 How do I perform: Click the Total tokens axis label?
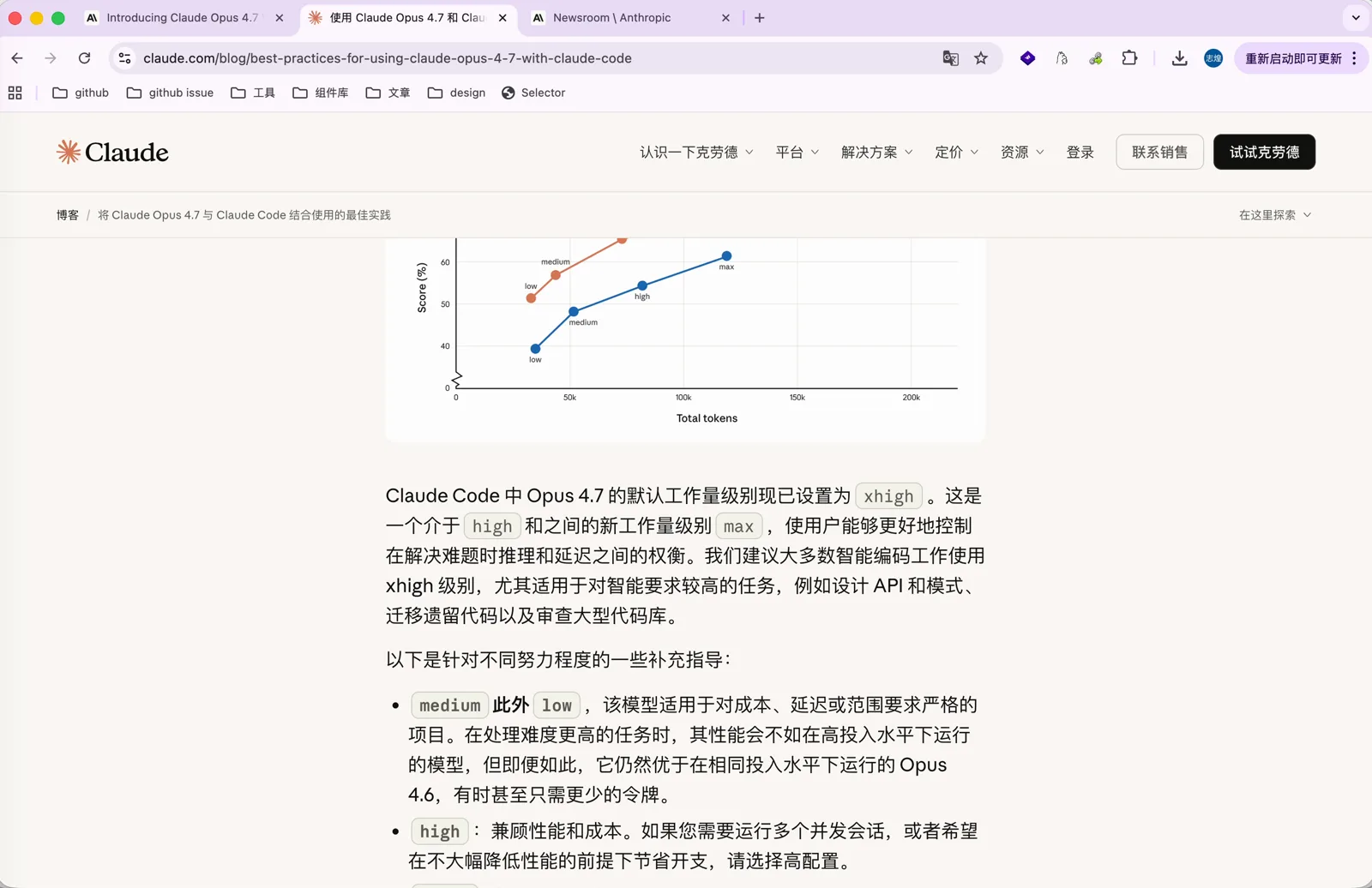(707, 418)
